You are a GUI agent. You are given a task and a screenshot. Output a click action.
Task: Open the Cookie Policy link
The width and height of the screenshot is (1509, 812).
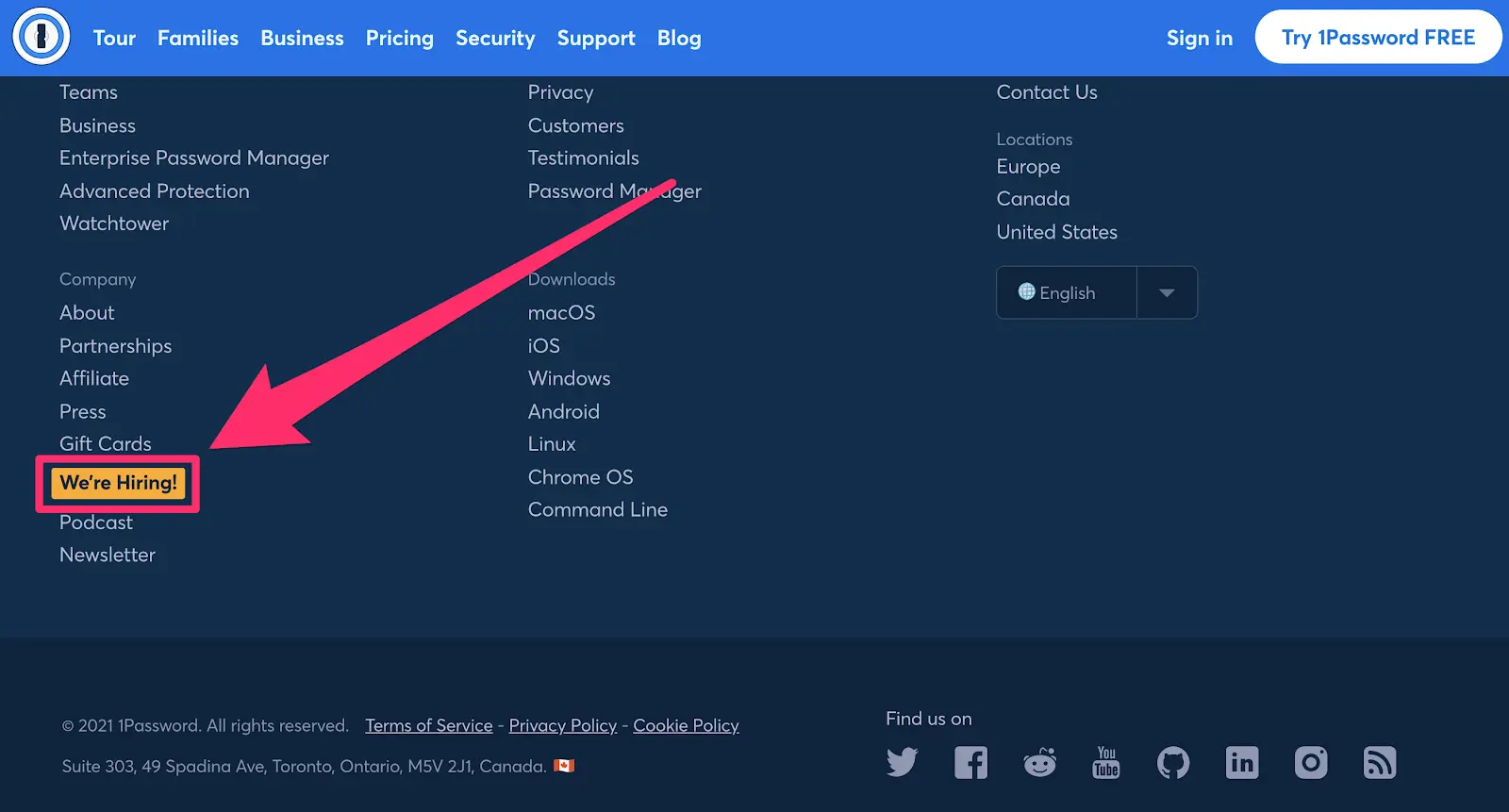(x=686, y=725)
